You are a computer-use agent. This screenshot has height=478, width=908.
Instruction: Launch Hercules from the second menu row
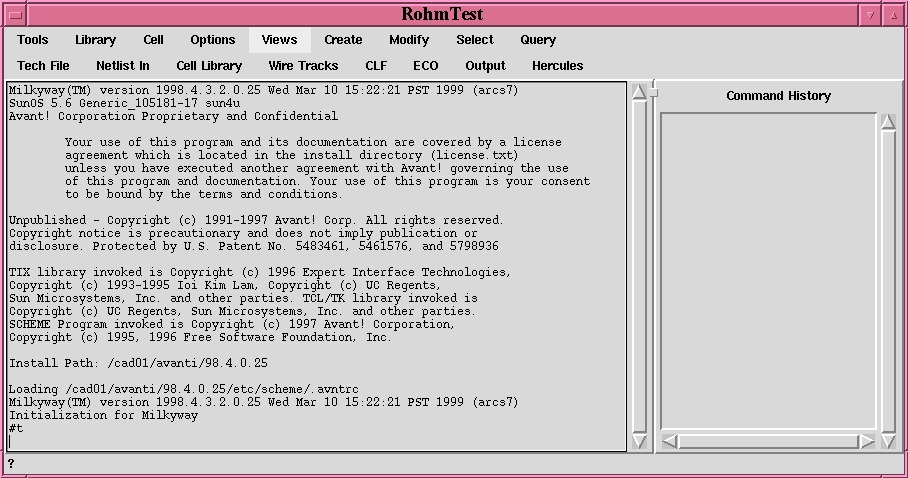(x=558, y=66)
